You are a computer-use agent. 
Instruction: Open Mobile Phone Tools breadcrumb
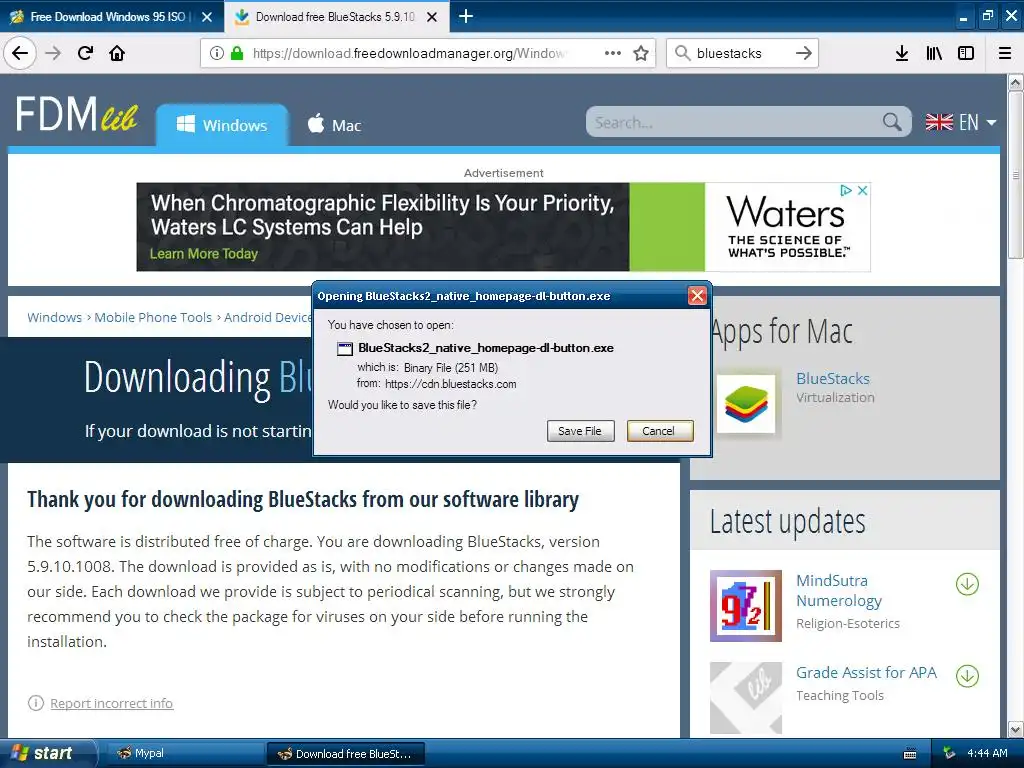pos(153,317)
